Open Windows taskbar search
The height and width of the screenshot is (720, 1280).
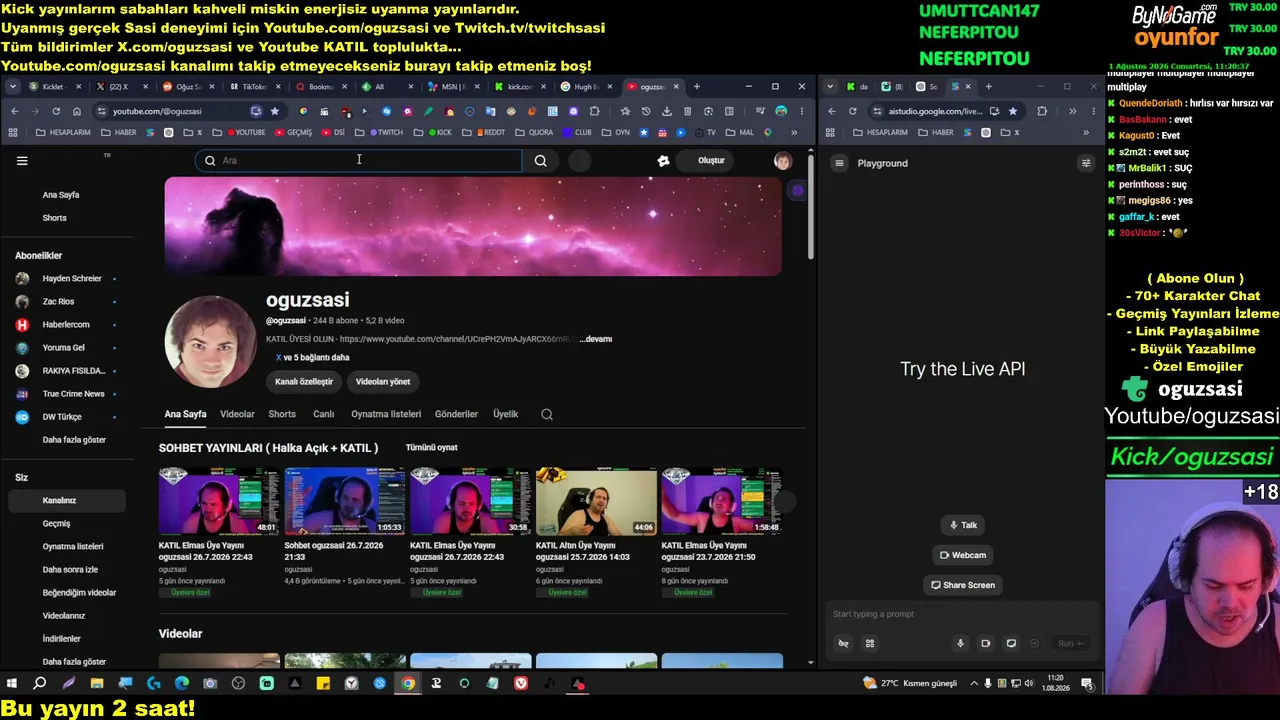[40, 684]
